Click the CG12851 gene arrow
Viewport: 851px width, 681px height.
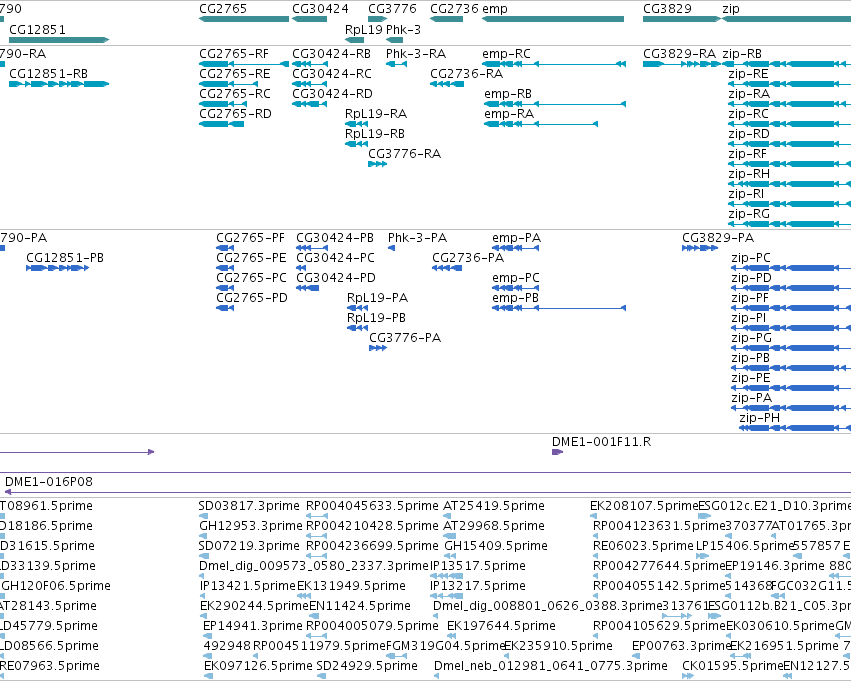(x=59, y=40)
